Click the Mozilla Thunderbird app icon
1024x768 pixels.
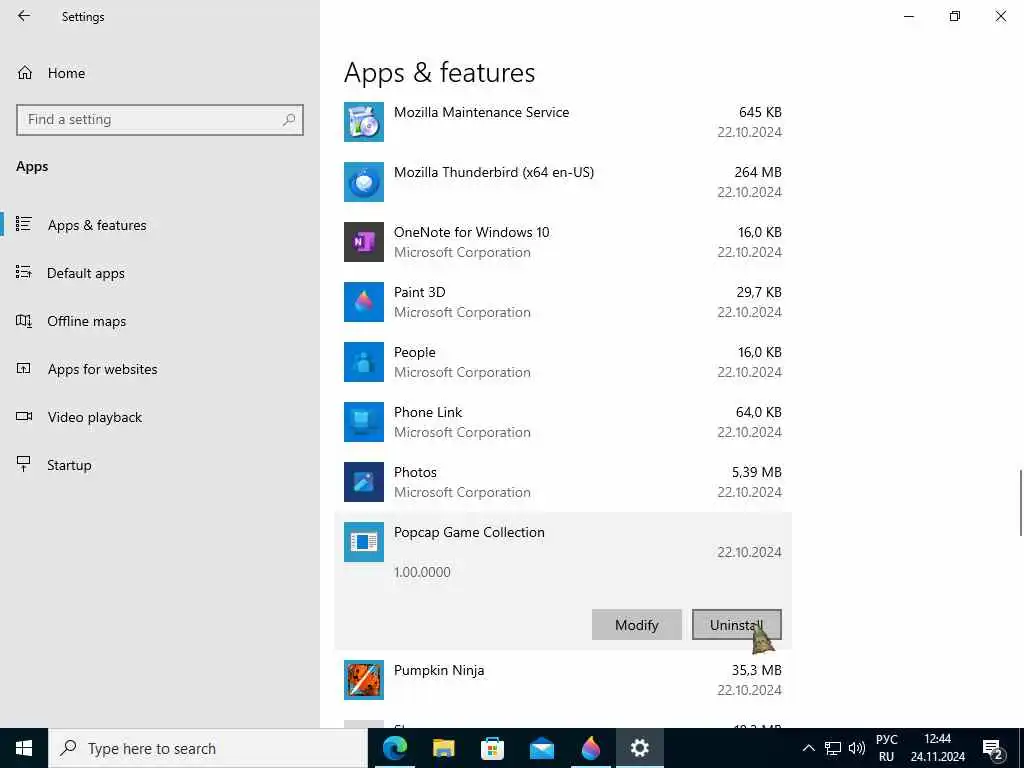[364, 182]
